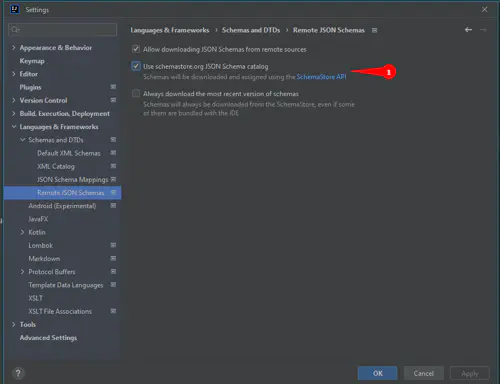
Task: Go back using the left arrow icon
Action: pos(468,30)
